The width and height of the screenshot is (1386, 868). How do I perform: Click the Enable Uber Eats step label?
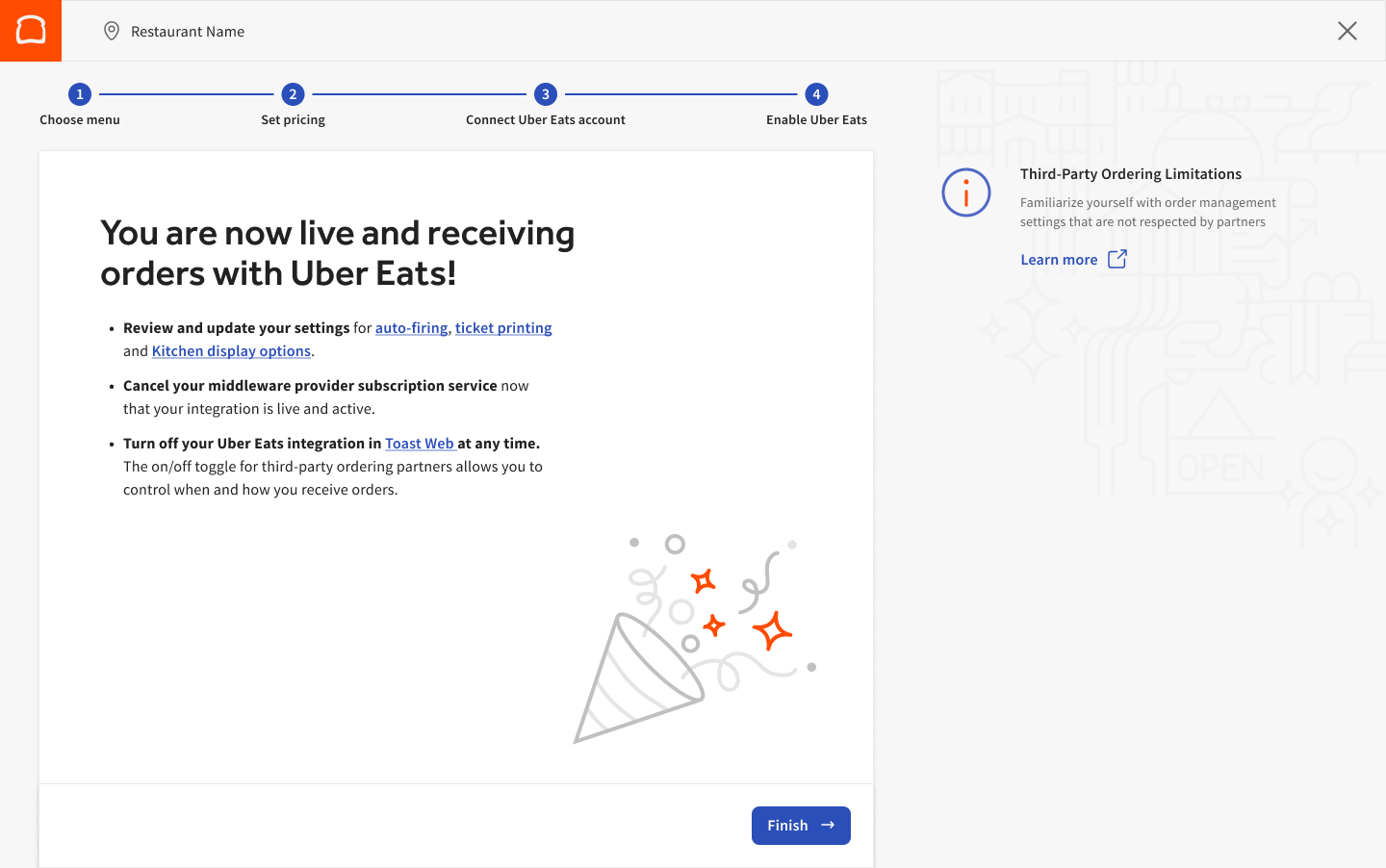[815, 119]
